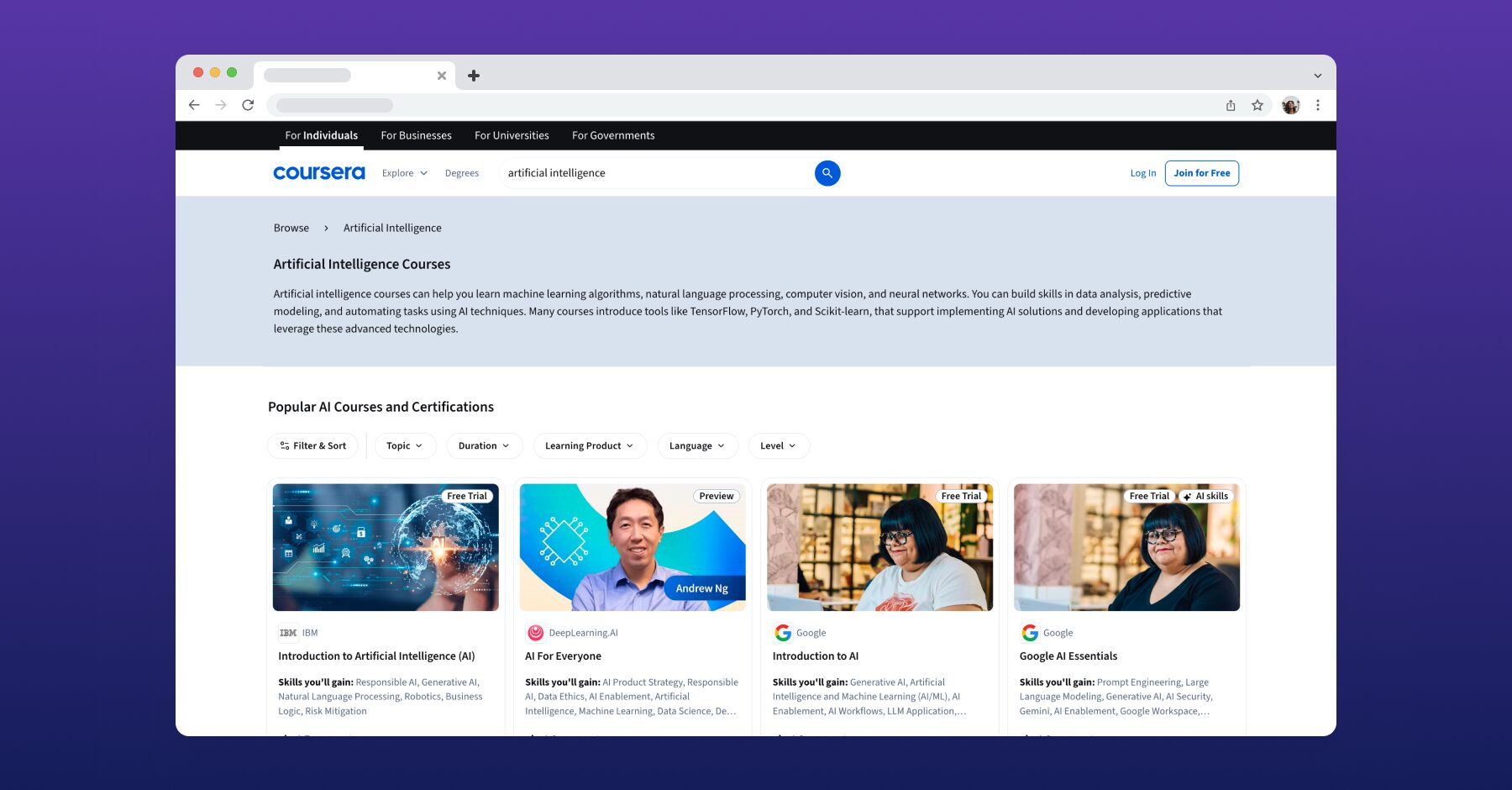Click the browser share icon
This screenshot has width=1512, height=790.
1231,105
